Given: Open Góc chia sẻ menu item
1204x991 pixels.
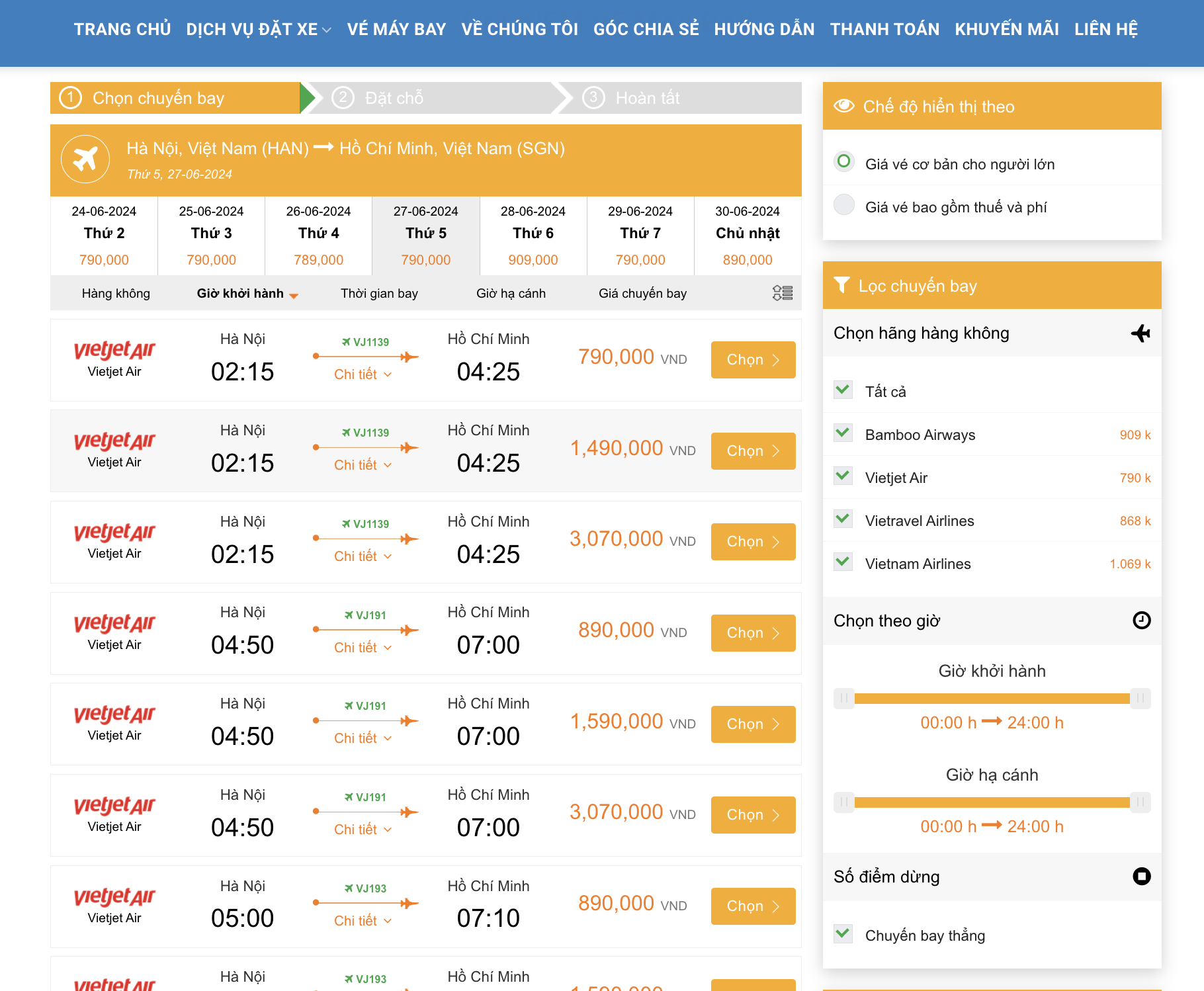Looking at the screenshot, I should pos(646,29).
